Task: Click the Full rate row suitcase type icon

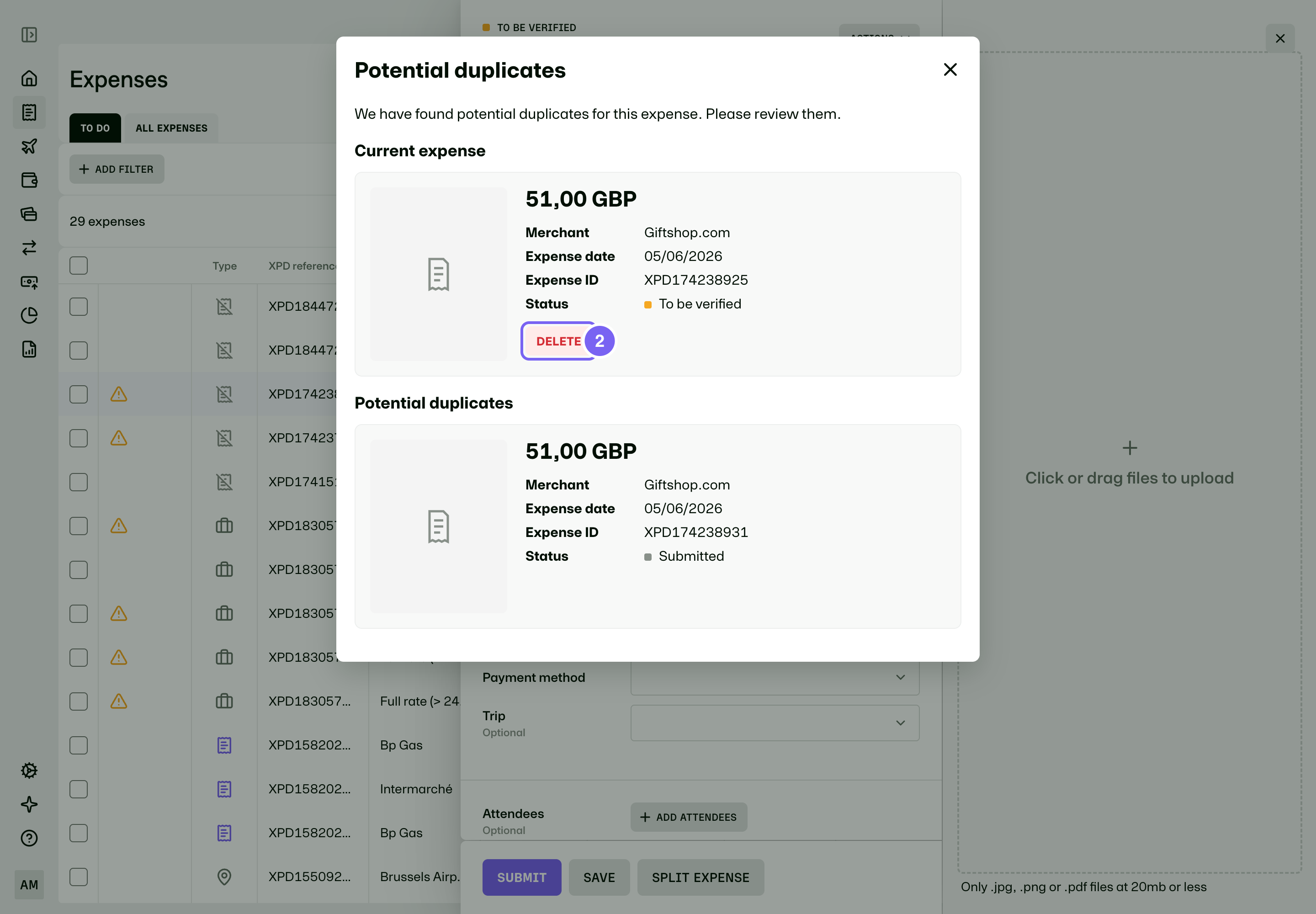Action: (224, 701)
